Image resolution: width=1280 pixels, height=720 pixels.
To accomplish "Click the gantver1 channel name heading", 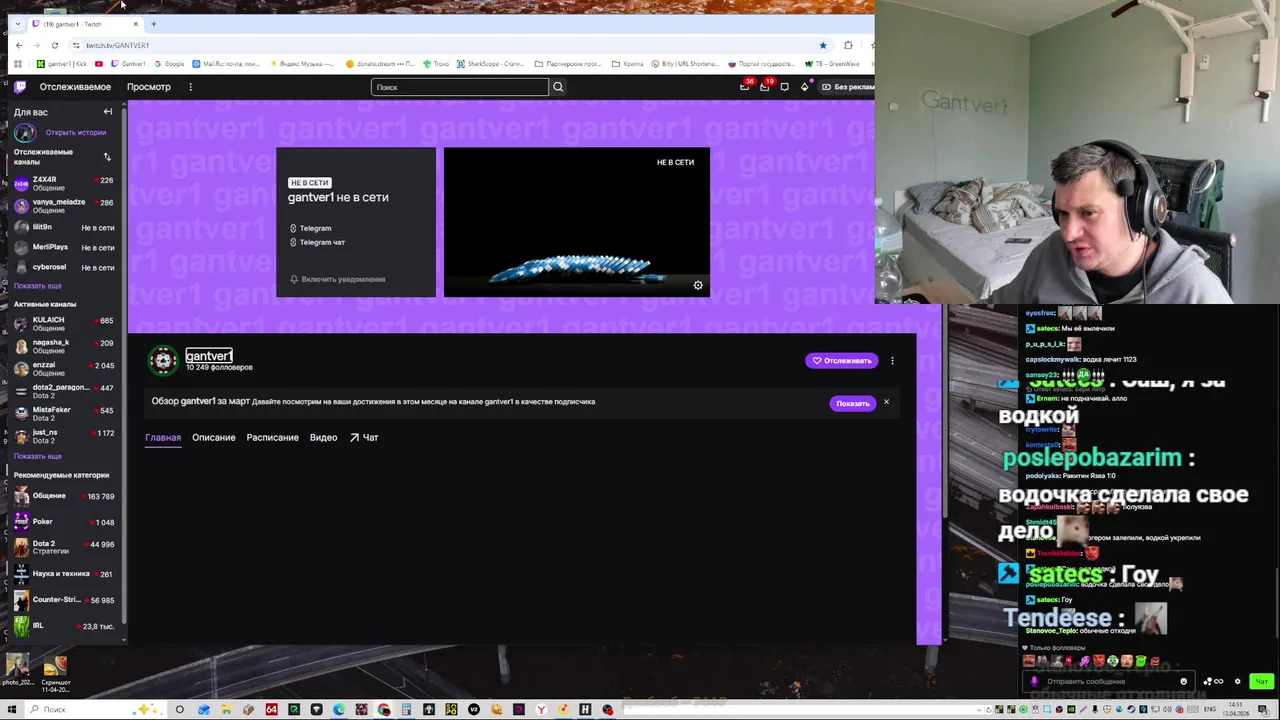I will 209,356.
